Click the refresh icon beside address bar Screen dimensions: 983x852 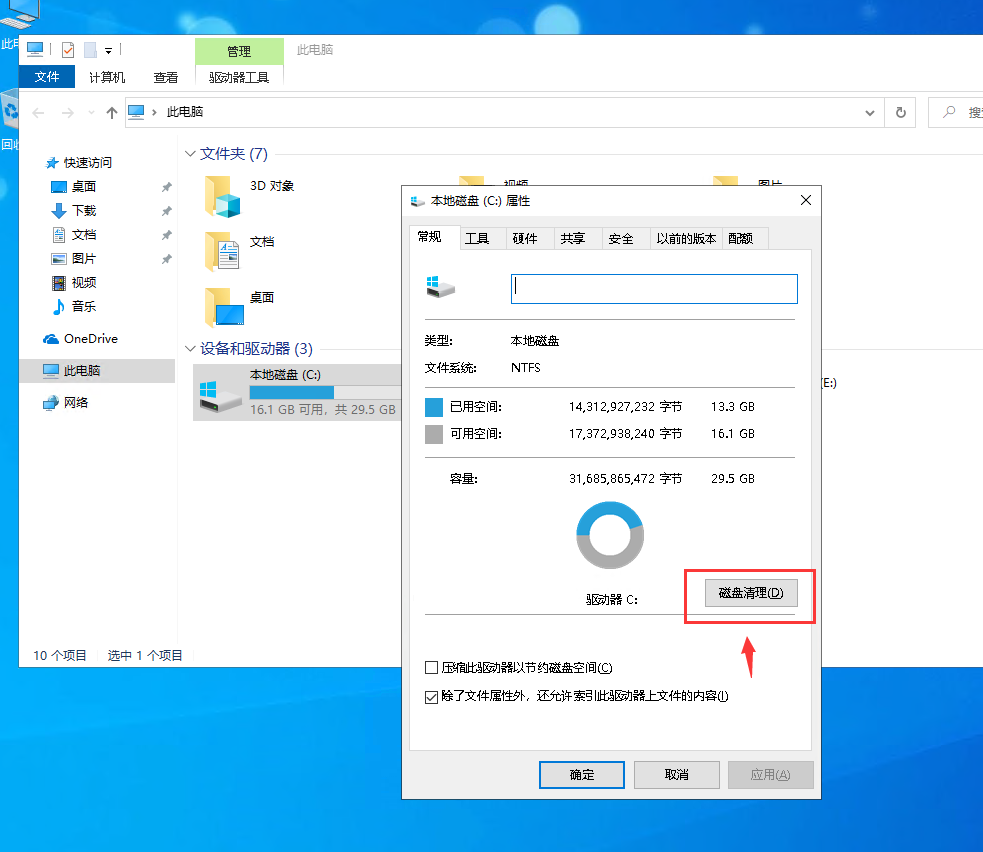point(900,113)
